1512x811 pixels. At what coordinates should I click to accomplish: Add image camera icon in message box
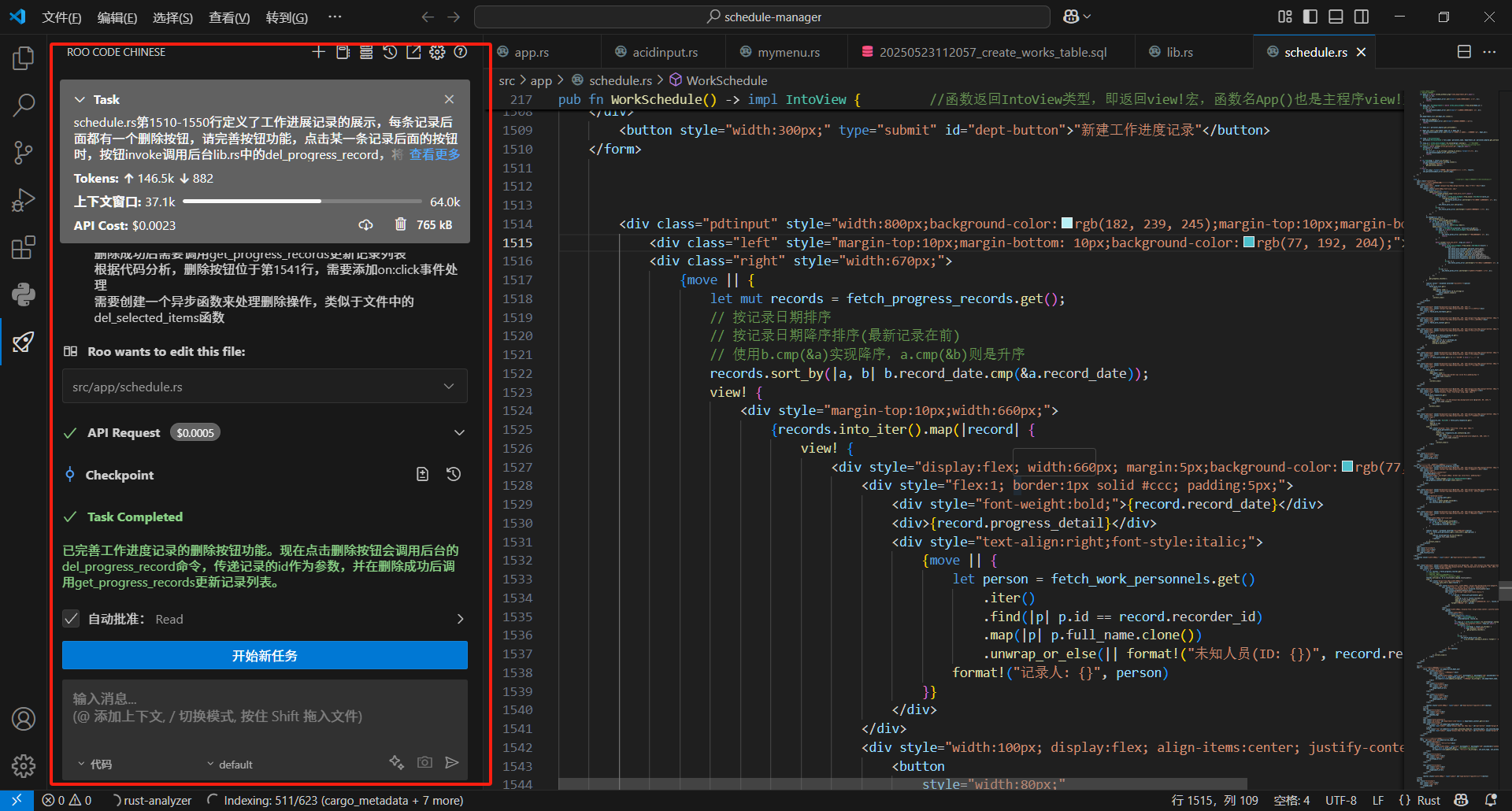(424, 762)
